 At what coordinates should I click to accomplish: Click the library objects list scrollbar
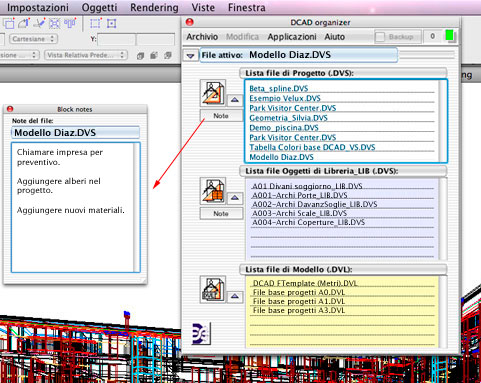443,219
